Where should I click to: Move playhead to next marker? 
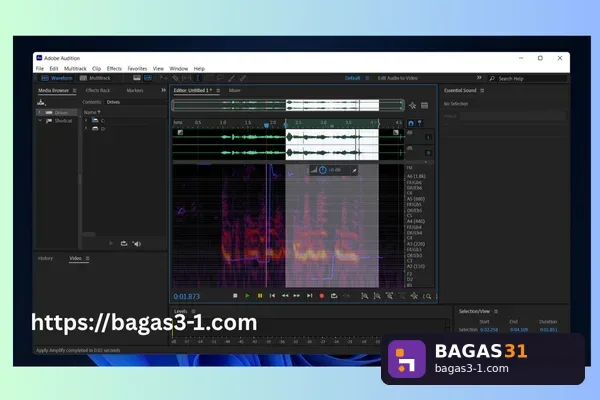pyautogui.click(x=310, y=296)
